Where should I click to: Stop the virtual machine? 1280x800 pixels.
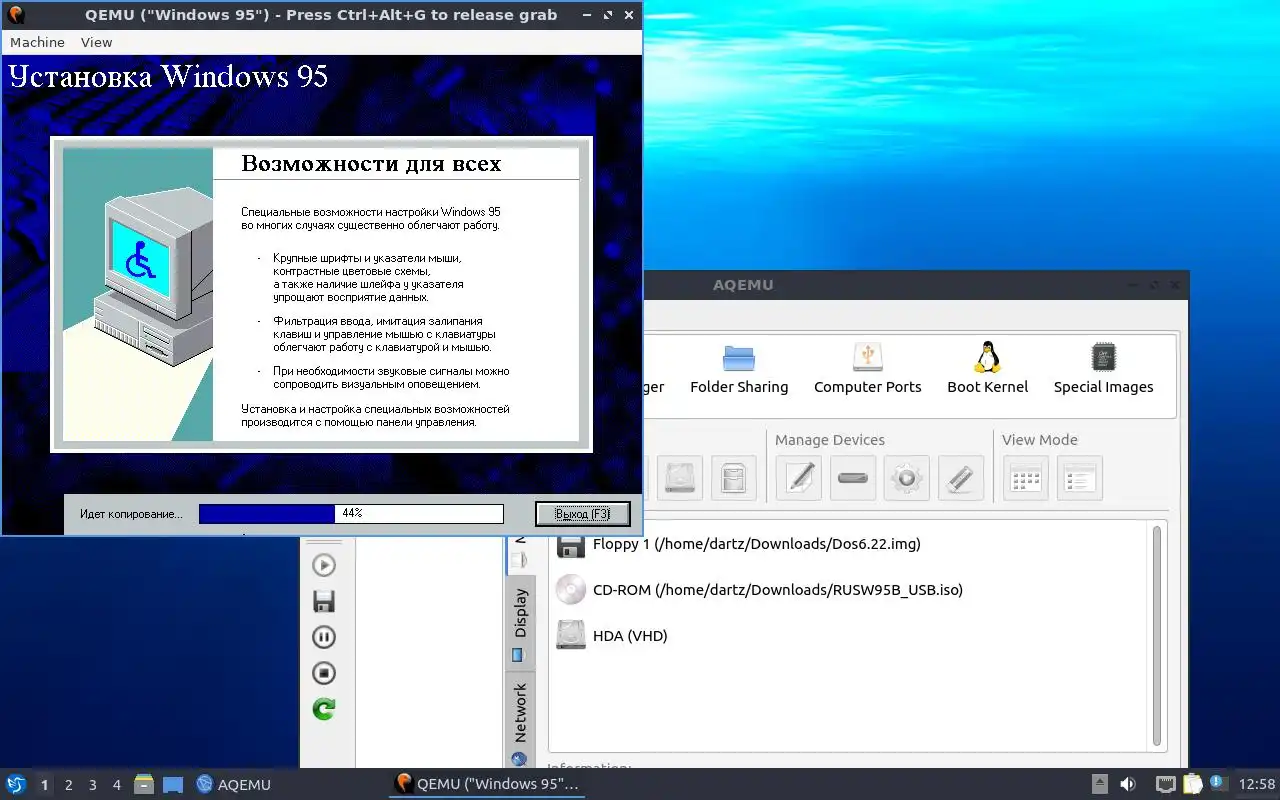[x=324, y=673]
